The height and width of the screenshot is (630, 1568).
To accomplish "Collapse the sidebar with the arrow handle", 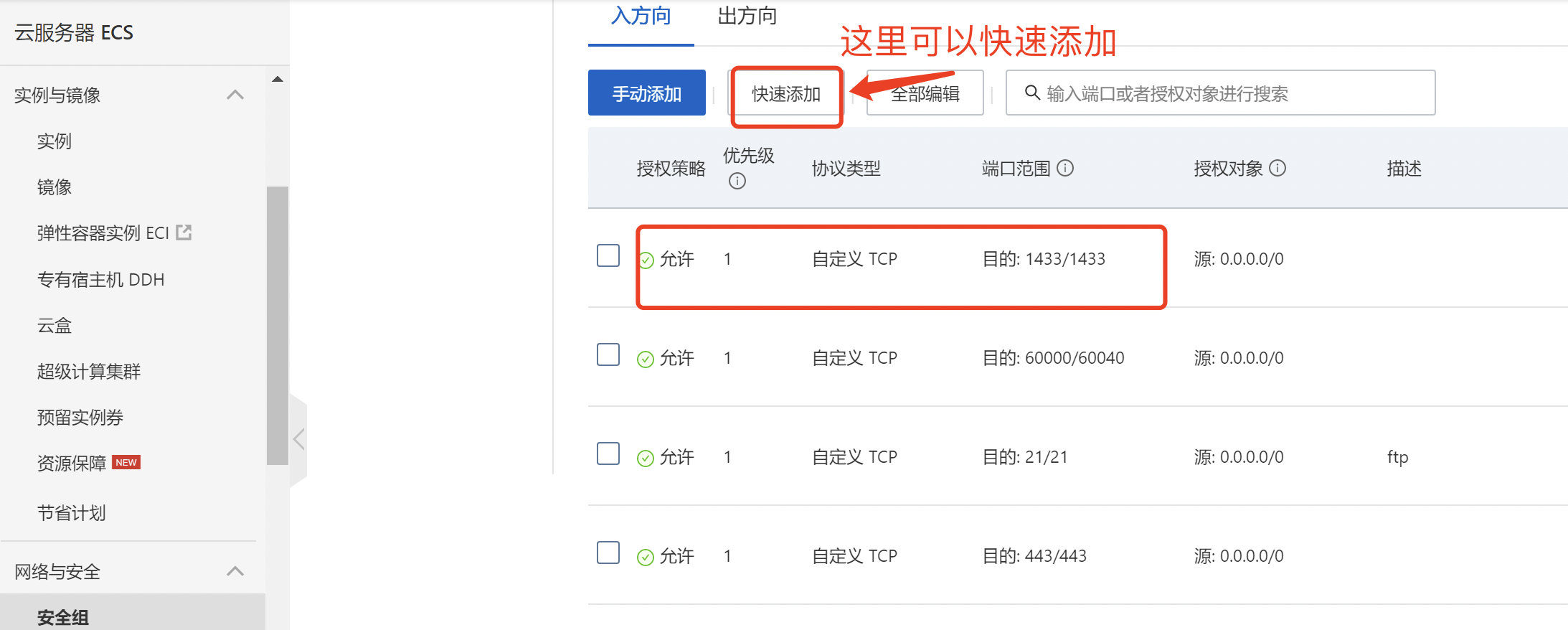I will tap(299, 439).
